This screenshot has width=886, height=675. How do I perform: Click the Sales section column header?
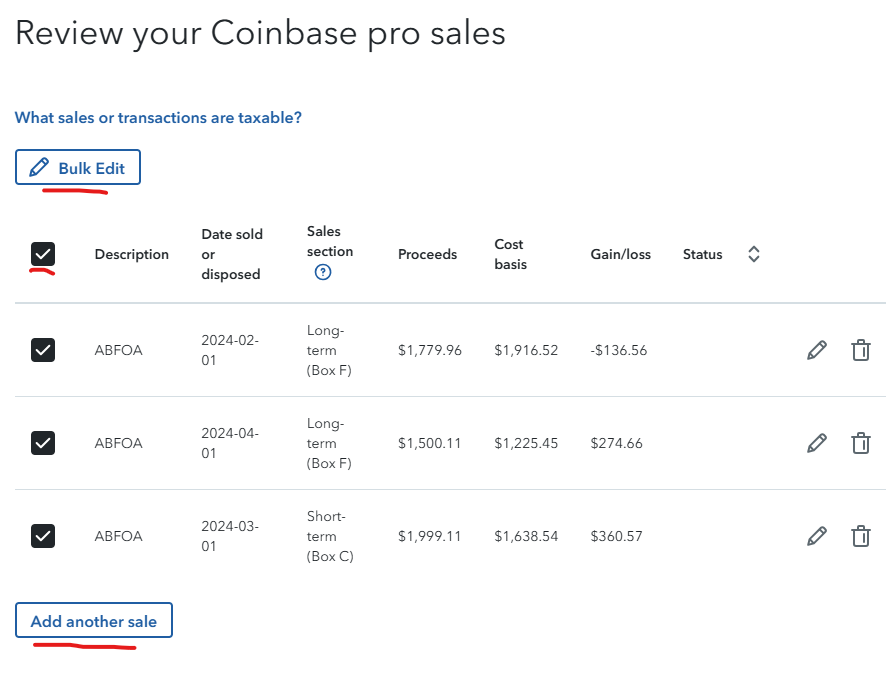pos(330,242)
